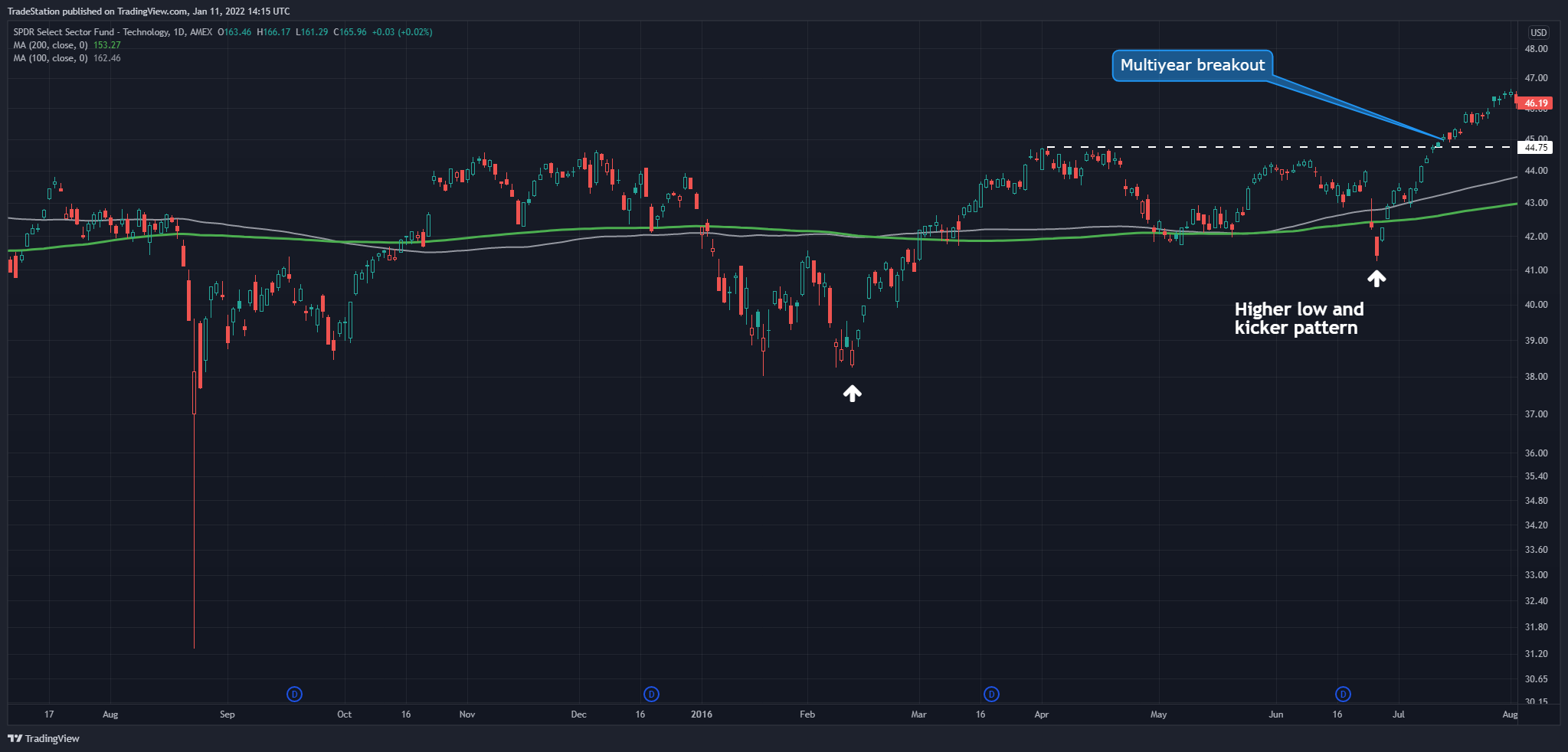The height and width of the screenshot is (752, 1568).
Task: Click the 35.40 price axis label
Action: [x=1536, y=476]
